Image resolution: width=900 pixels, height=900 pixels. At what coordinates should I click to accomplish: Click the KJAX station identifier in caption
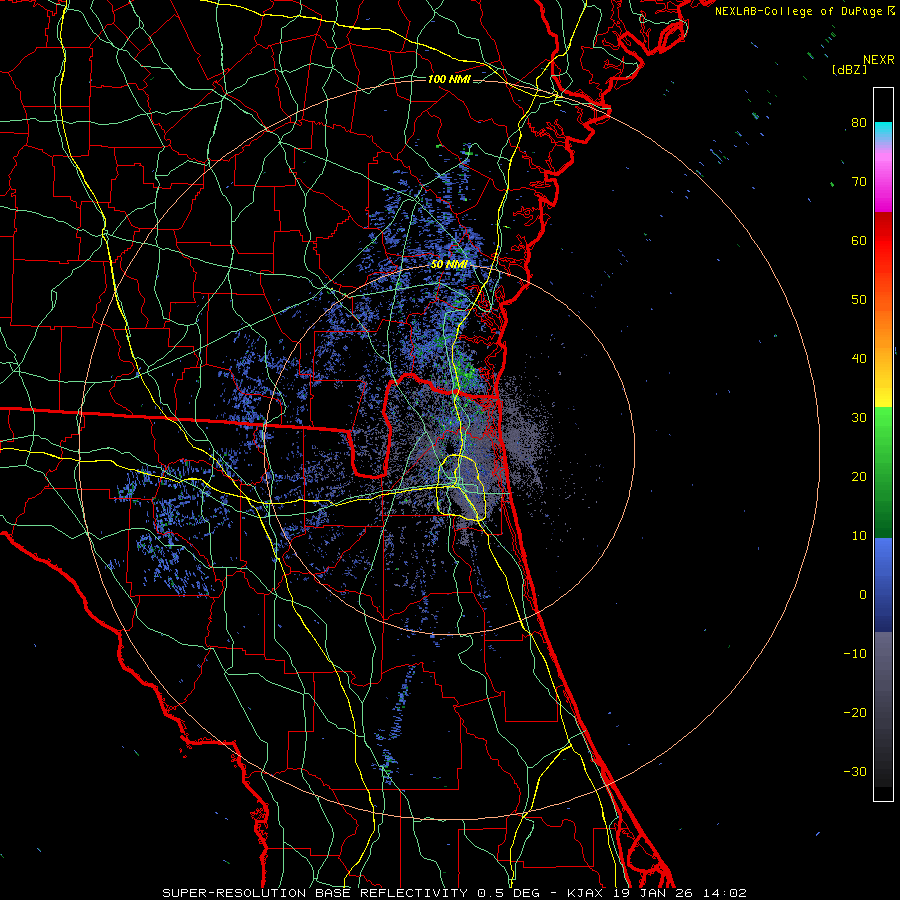[x=586, y=893]
